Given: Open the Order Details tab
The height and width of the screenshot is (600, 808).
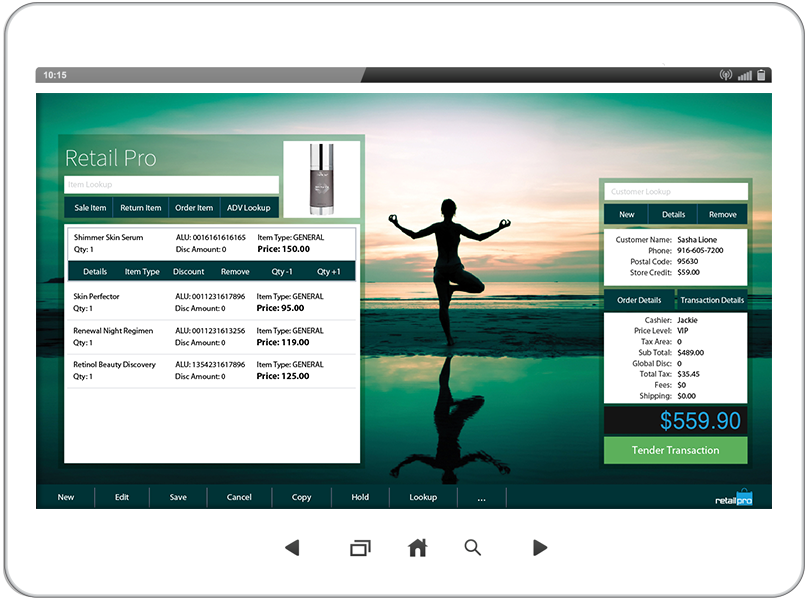Looking at the screenshot, I should tap(638, 299).
